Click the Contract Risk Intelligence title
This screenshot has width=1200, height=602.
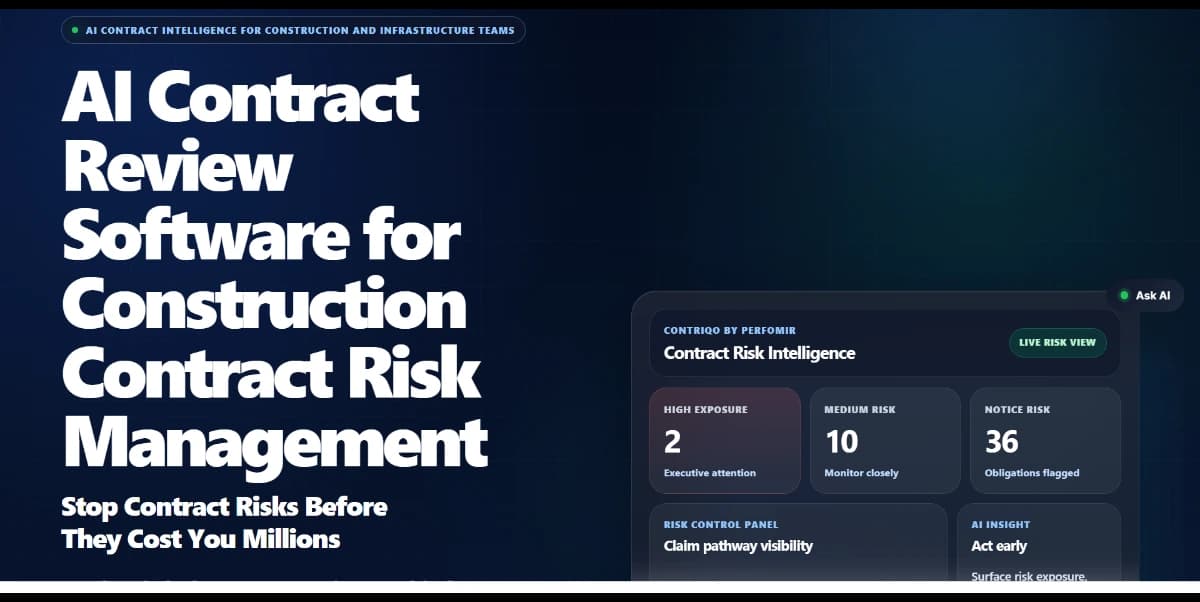[759, 353]
